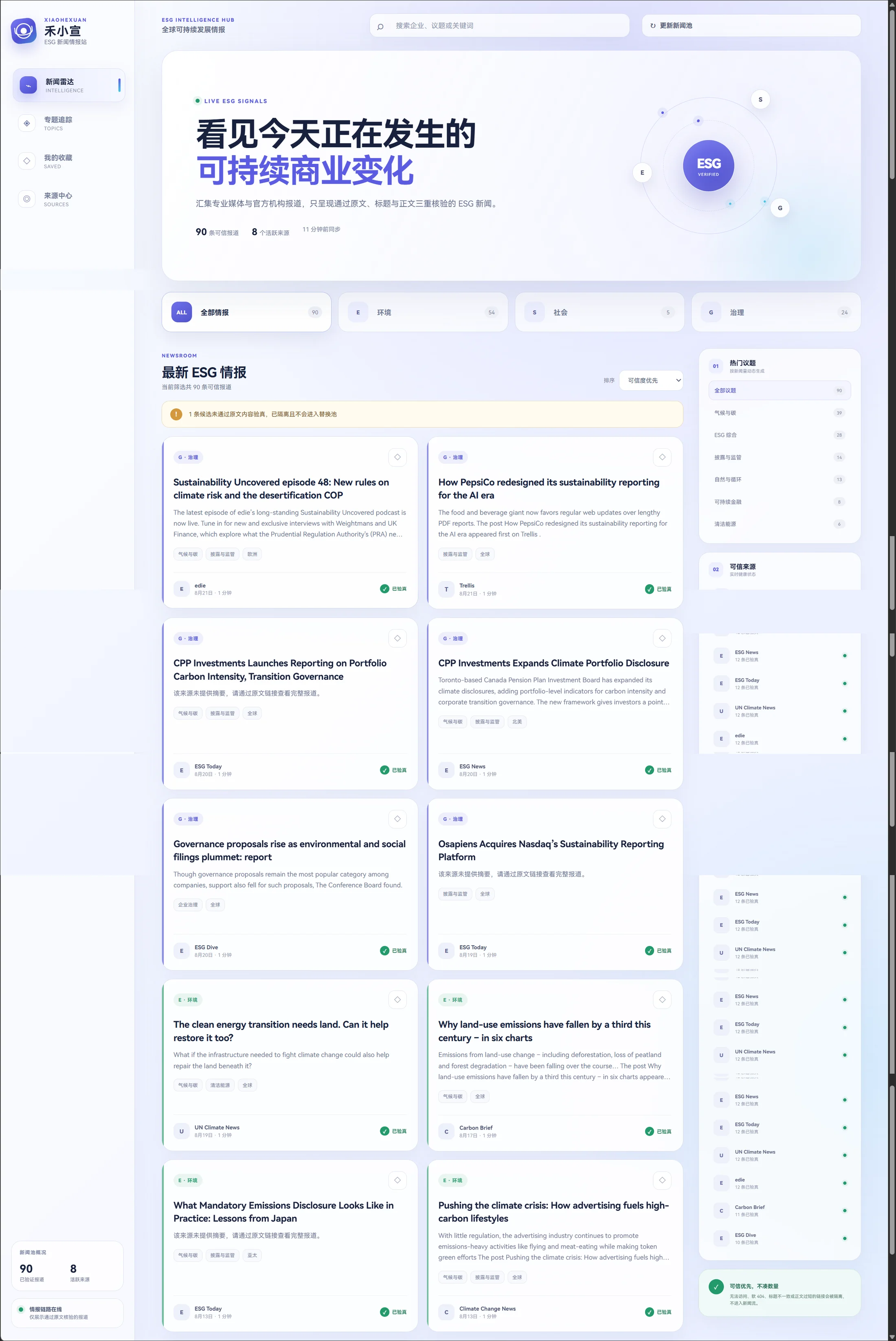Click the 禾小宣 logo icon
Image resolution: width=896 pixels, height=1341 pixels.
coord(24,31)
